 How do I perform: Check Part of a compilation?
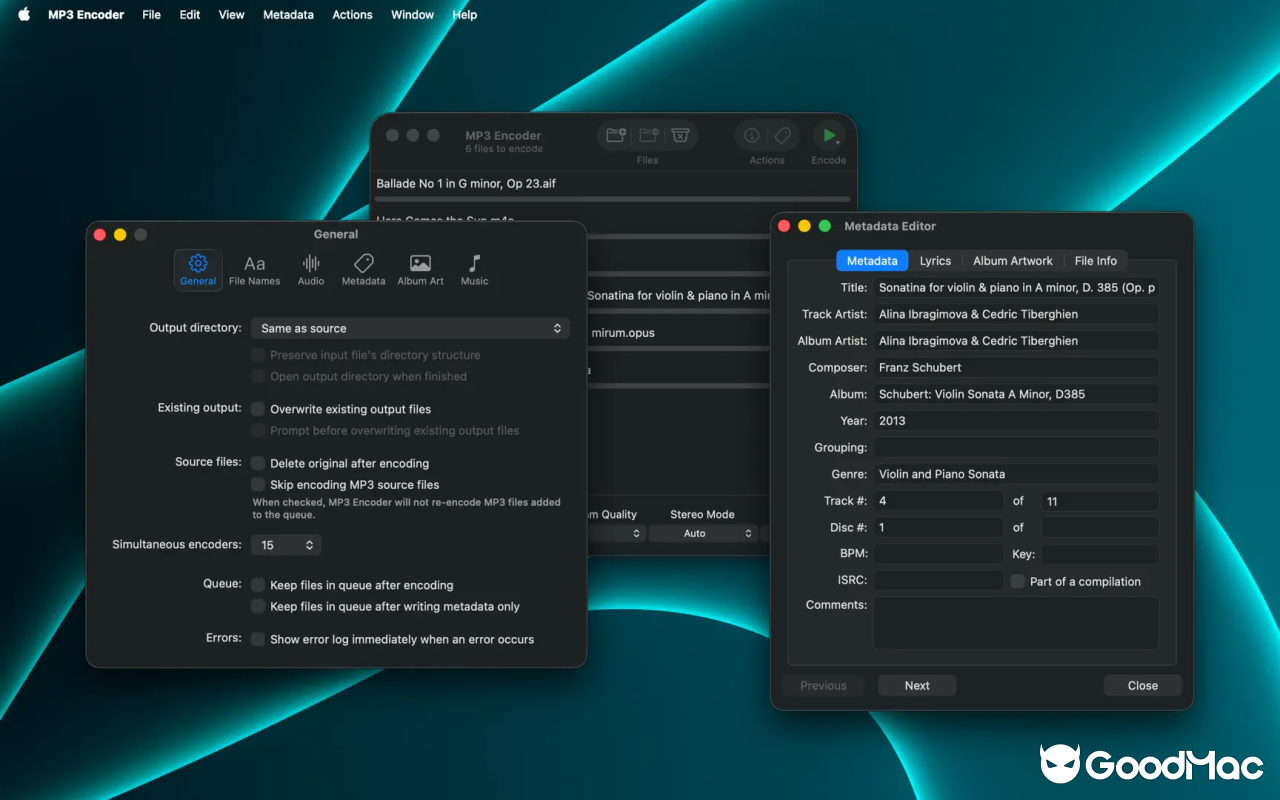(1018, 581)
